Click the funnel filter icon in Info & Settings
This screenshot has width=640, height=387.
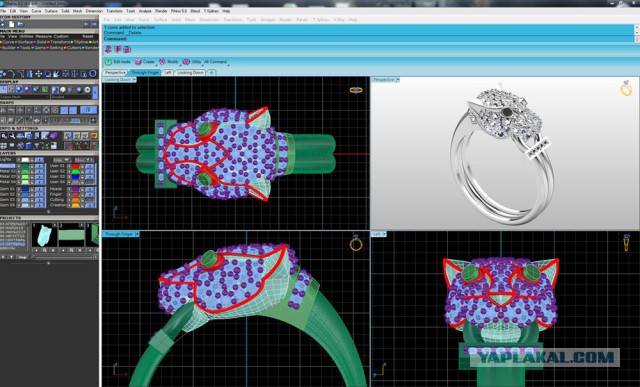point(37,146)
